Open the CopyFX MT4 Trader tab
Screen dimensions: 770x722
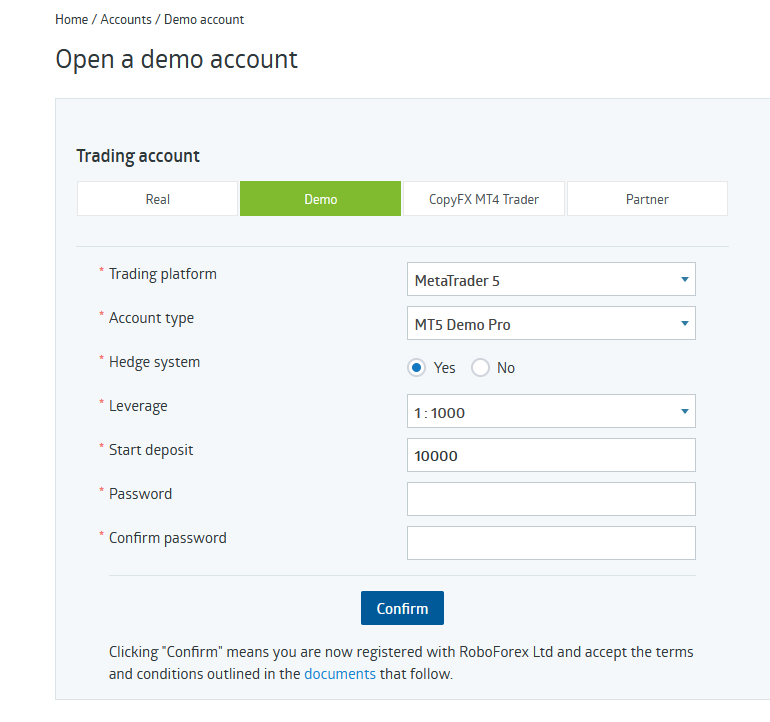[x=484, y=199]
